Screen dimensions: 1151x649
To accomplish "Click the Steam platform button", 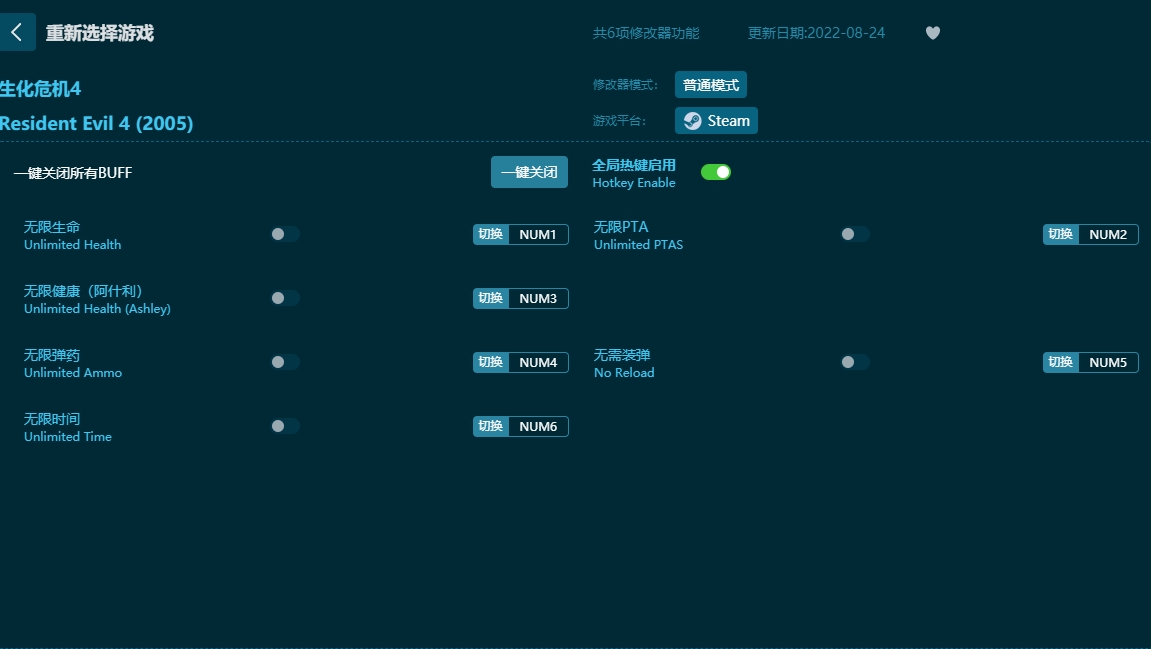I will [x=716, y=120].
